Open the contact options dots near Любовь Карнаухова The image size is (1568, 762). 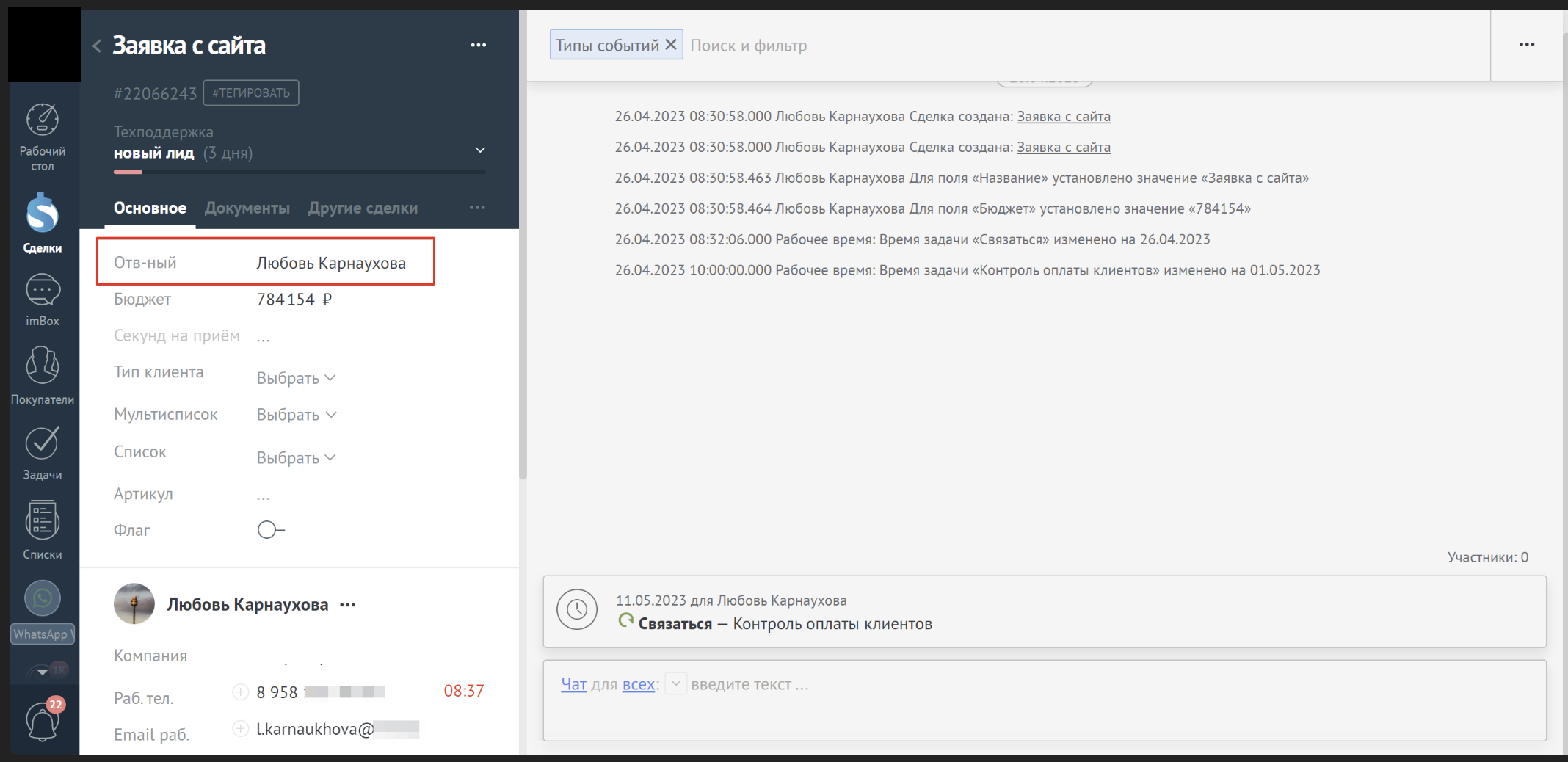click(x=348, y=605)
